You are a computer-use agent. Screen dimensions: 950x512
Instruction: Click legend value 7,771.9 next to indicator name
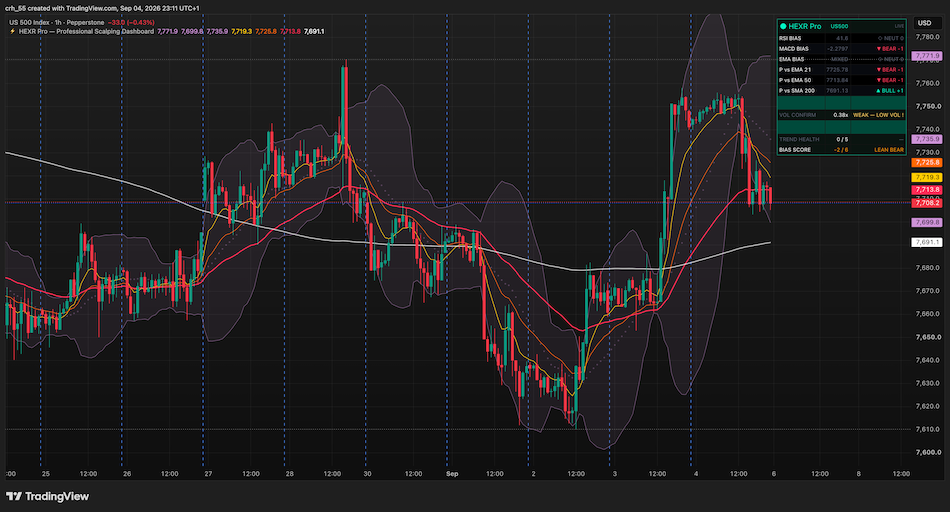[x=168, y=31]
